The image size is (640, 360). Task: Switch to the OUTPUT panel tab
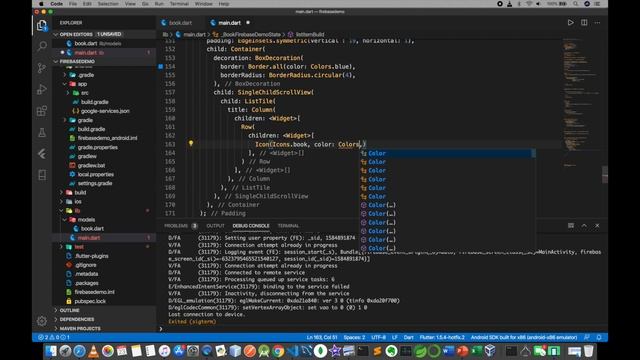coord(215,226)
